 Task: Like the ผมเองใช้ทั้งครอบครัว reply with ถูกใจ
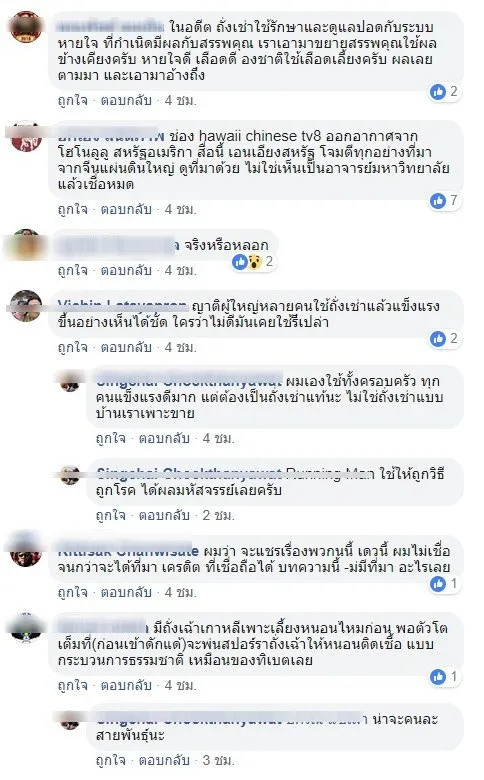click(x=110, y=439)
